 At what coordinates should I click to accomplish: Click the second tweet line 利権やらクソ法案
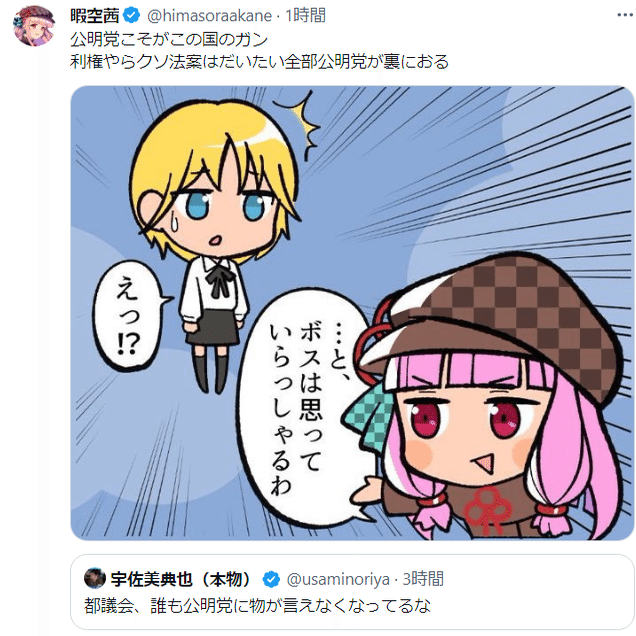pos(259,62)
